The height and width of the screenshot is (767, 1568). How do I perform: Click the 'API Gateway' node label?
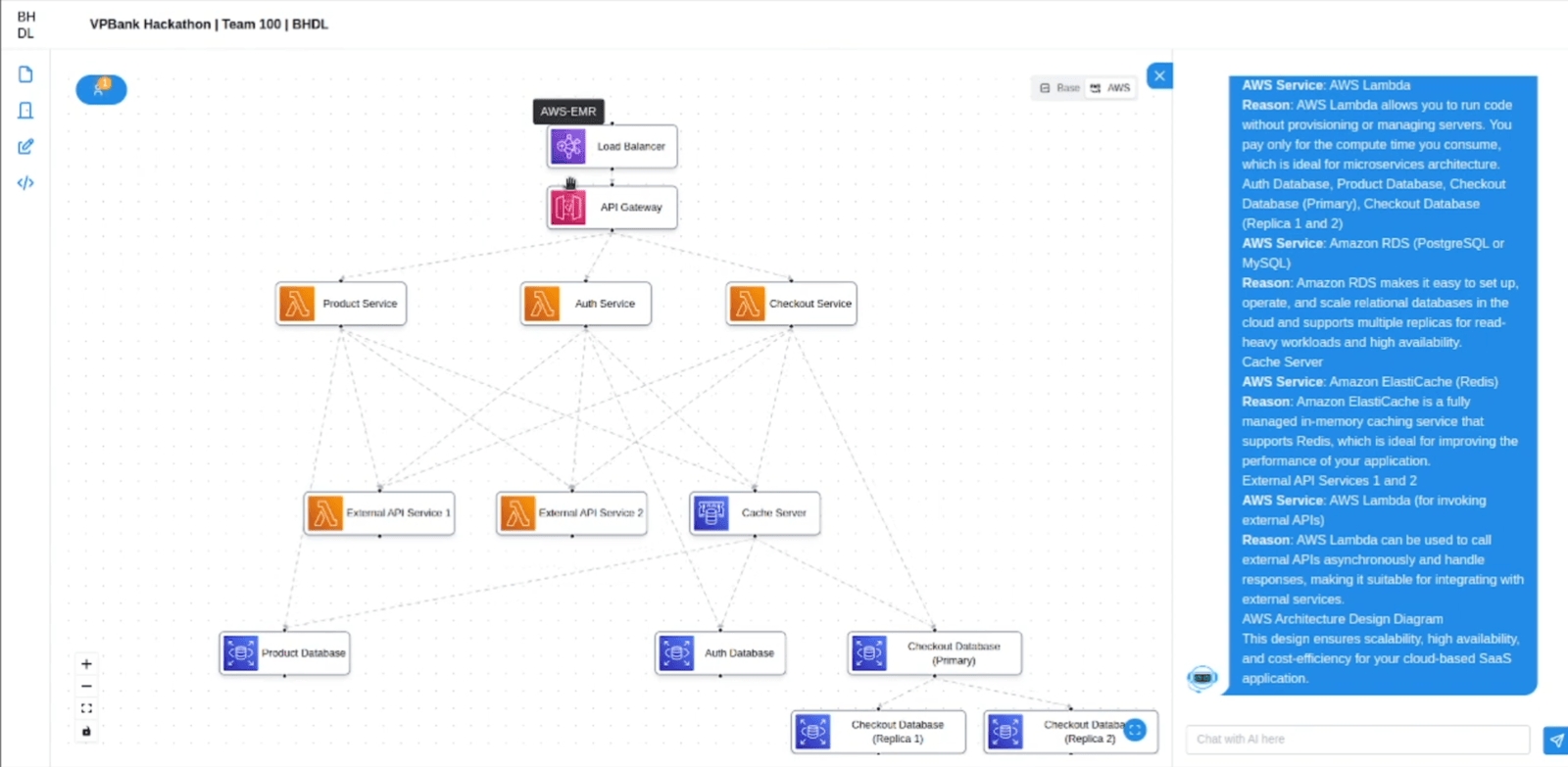(631, 208)
